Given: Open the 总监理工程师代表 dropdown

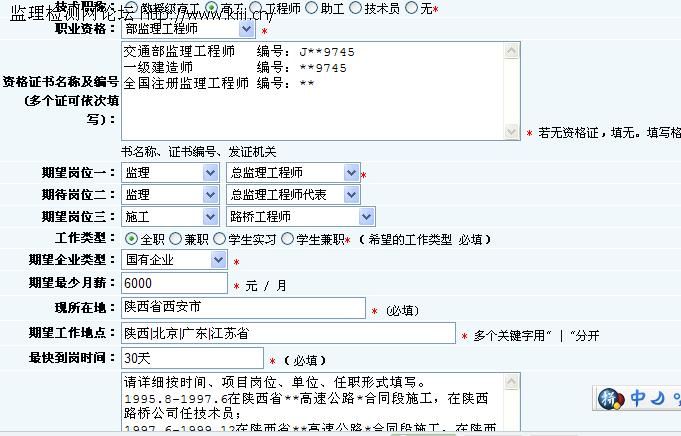Looking at the screenshot, I should pos(351,195).
